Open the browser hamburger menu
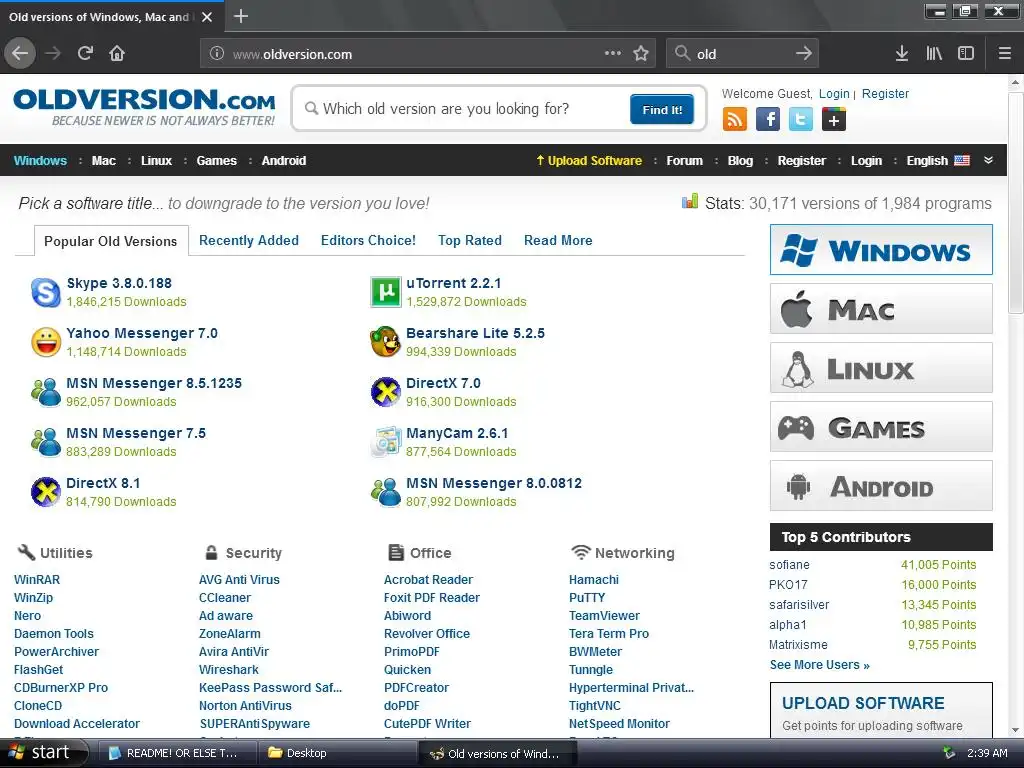The height and width of the screenshot is (768, 1024). pos(1004,54)
